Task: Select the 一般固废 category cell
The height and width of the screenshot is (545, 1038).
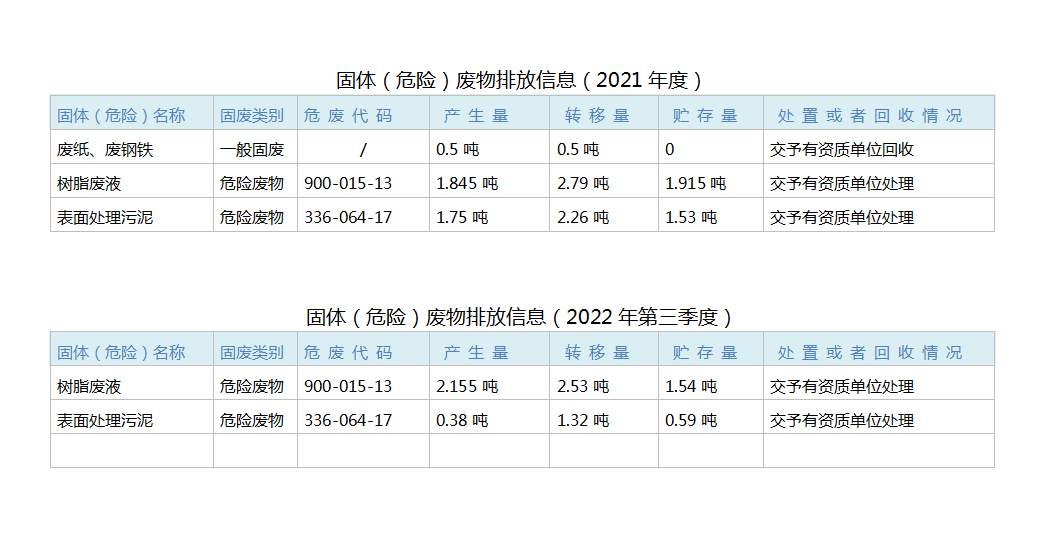Action: pos(252,150)
